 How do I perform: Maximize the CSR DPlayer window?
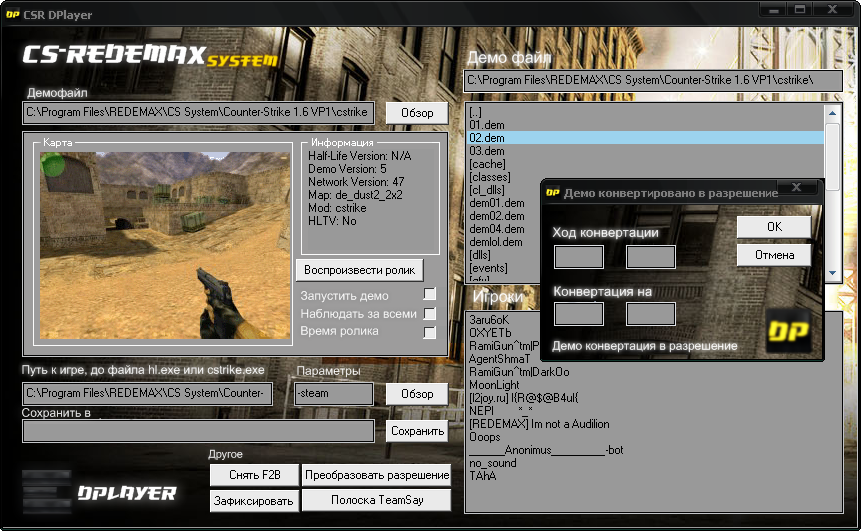(800, 9)
